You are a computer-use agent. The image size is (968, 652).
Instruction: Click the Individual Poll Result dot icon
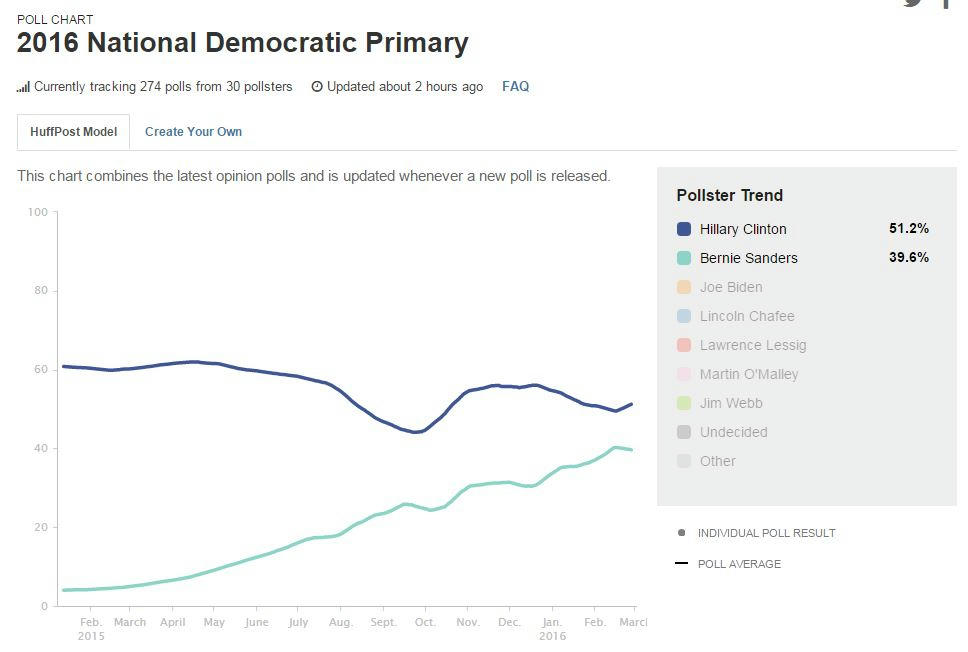pyautogui.click(x=682, y=533)
